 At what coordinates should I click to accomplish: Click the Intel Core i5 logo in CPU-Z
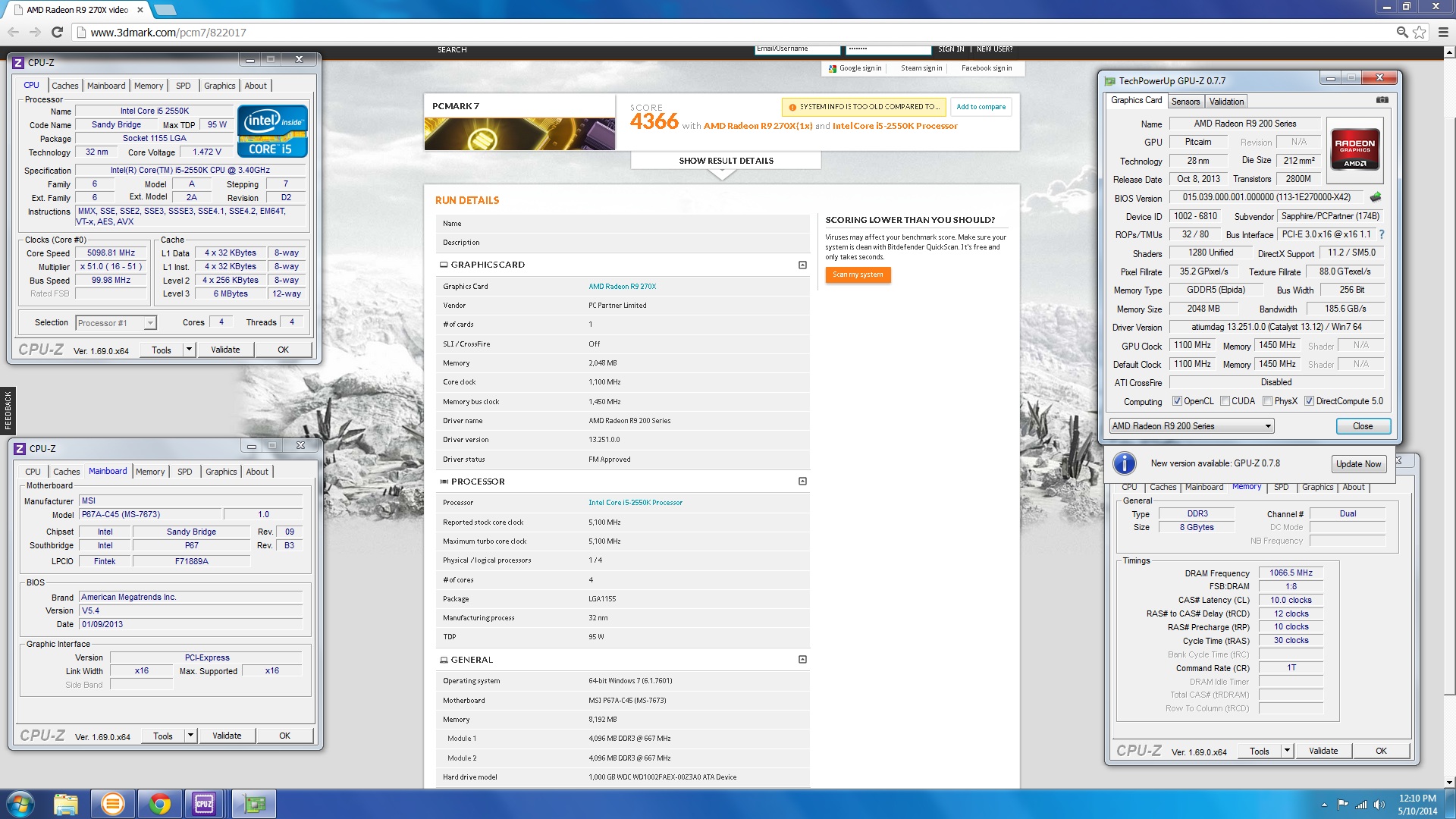pos(272,131)
